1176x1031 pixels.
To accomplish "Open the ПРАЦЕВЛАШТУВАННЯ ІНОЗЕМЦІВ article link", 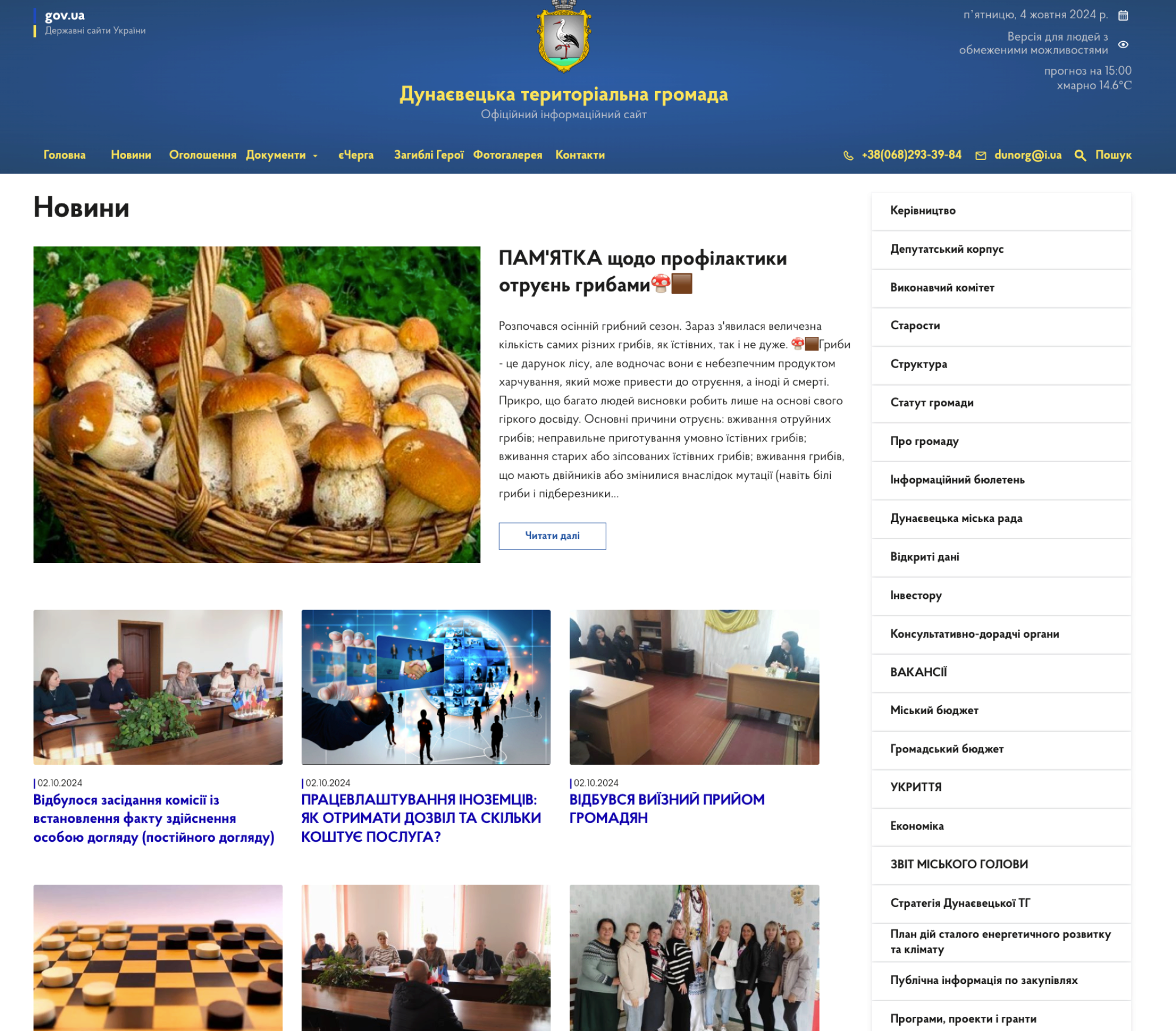I will [420, 817].
